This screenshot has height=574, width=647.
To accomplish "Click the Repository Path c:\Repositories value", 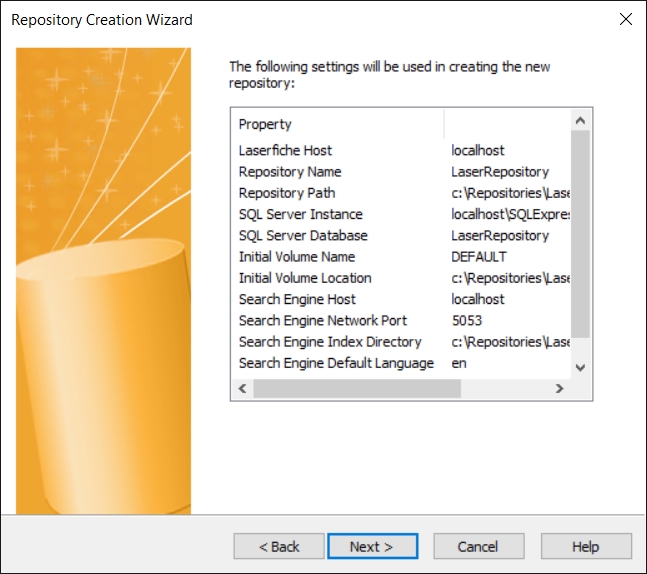I will pyautogui.click(x=511, y=193).
